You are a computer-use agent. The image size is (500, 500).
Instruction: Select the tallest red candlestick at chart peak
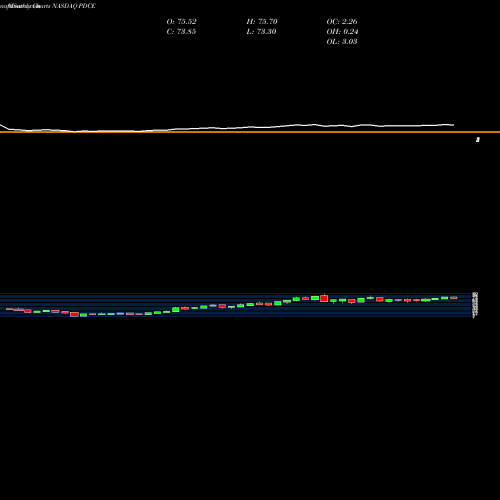tap(324, 298)
